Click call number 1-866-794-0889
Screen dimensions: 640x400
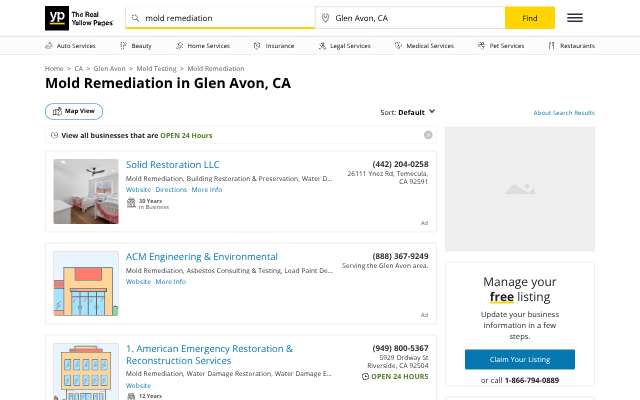532,380
